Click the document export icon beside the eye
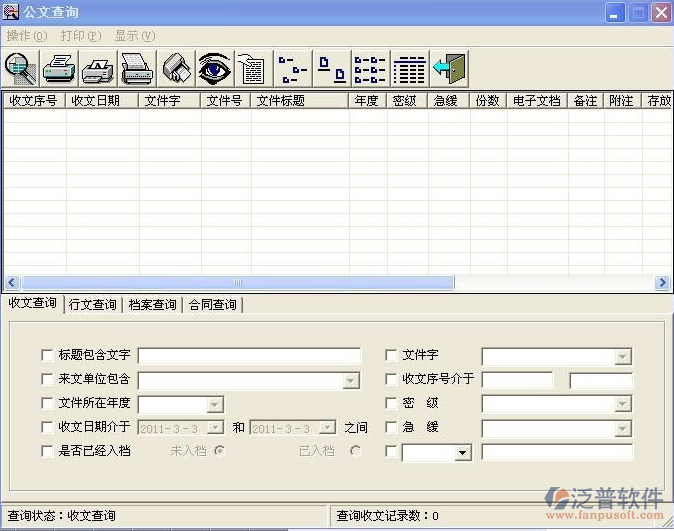The width and height of the screenshot is (674, 531). [x=251, y=68]
